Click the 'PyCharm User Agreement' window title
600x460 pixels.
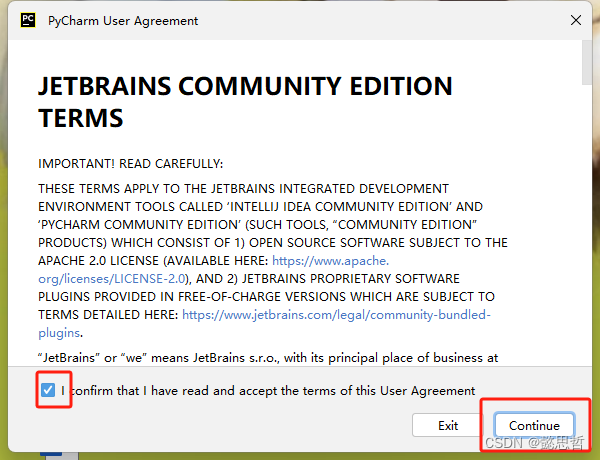[x=123, y=21]
